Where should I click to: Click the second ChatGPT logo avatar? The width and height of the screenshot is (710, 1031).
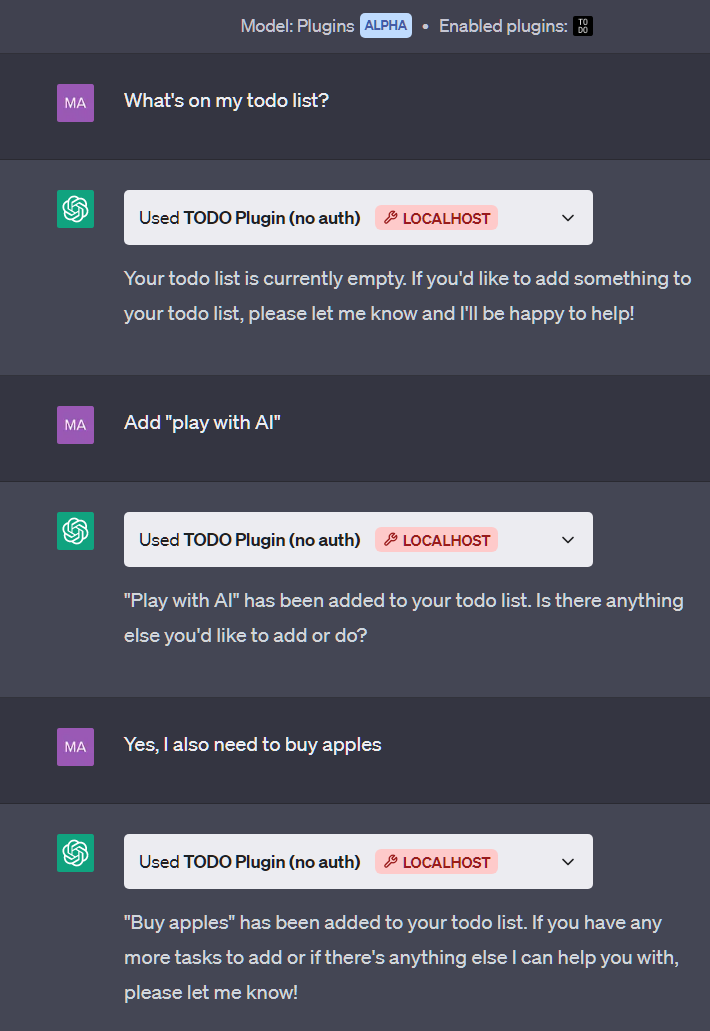(75, 531)
